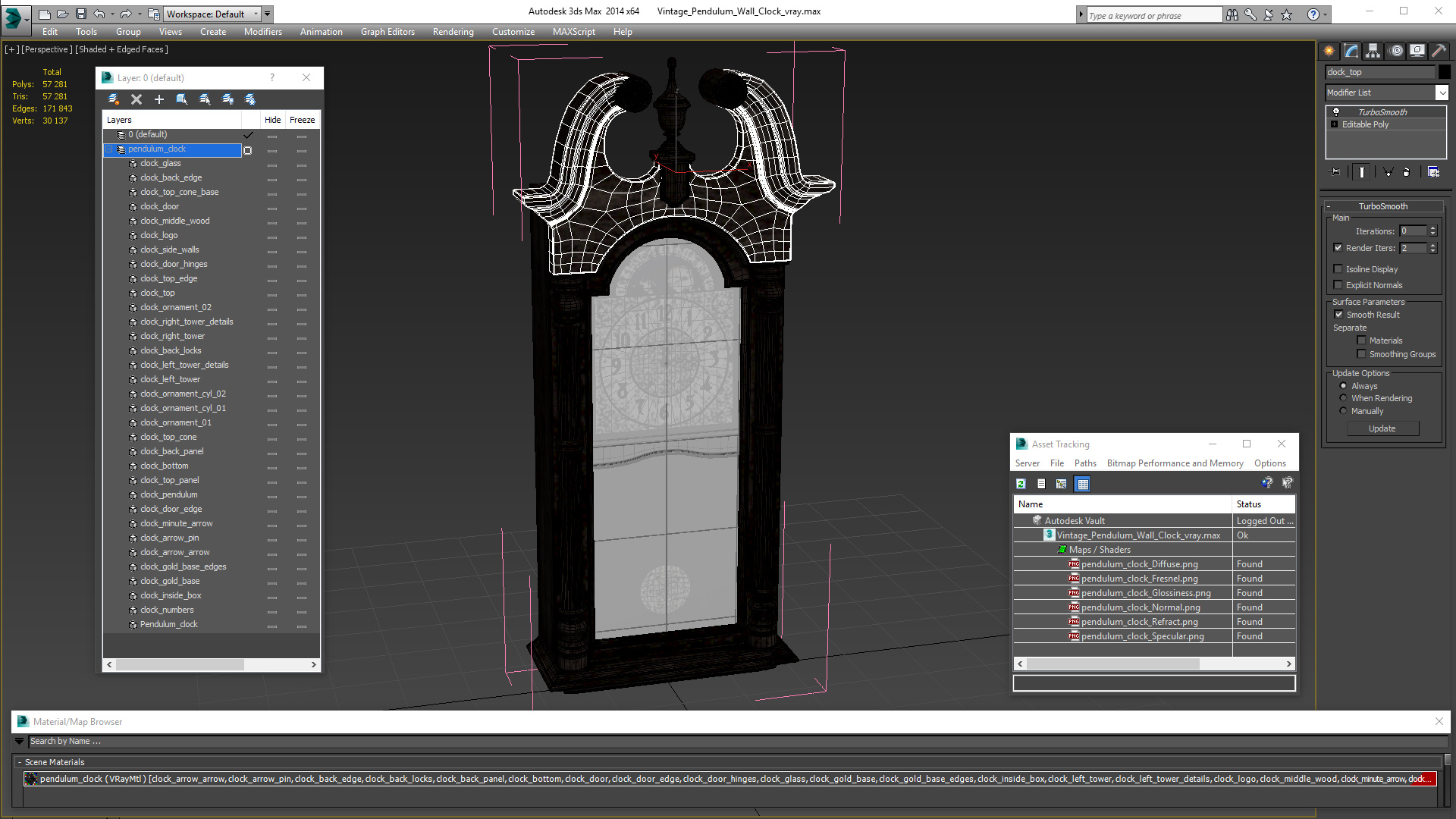Toggle the TurboSmooth modifier lightbulb
Image resolution: width=1456 pixels, height=819 pixels.
[x=1336, y=111]
